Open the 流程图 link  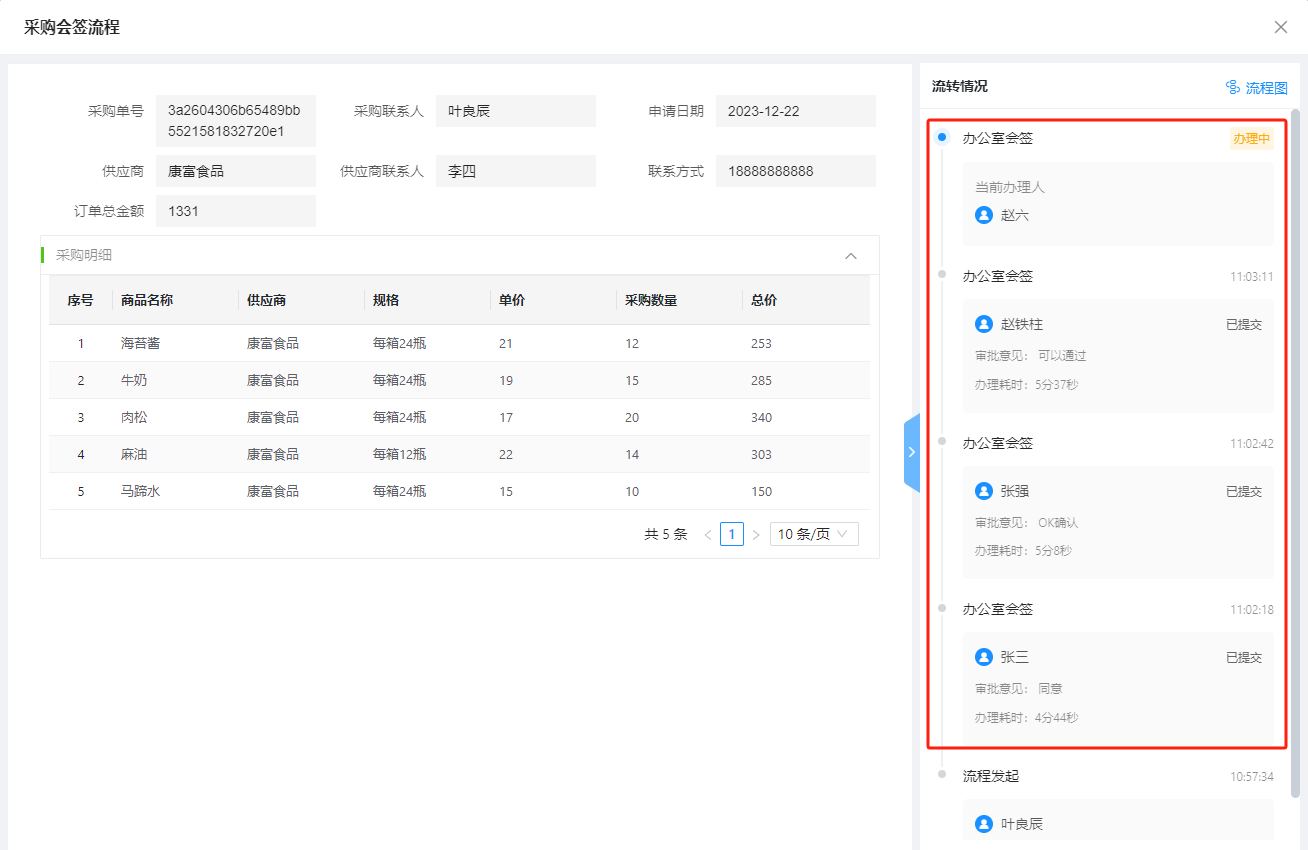click(1266, 88)
